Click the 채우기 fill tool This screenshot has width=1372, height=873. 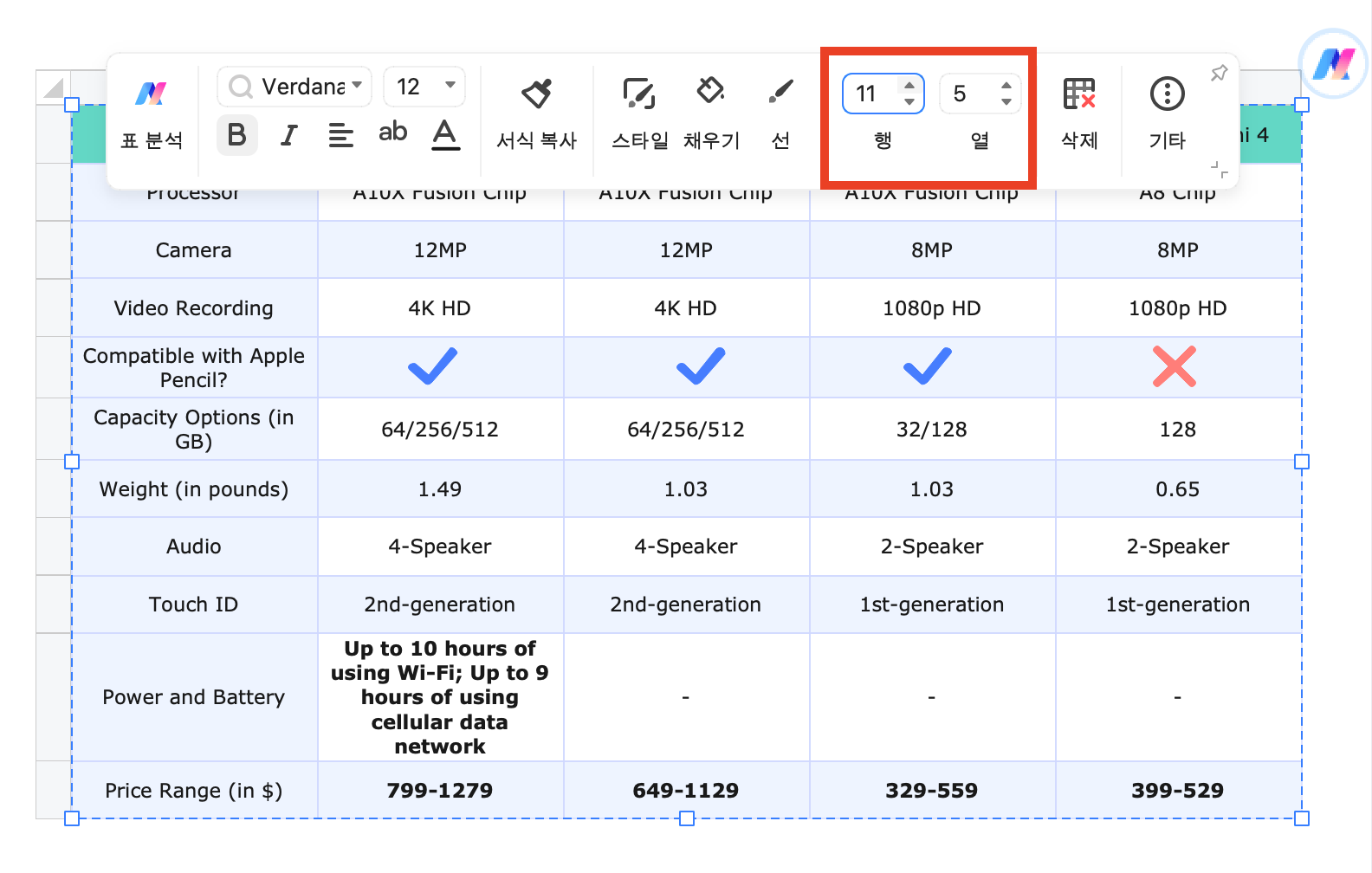[711, 116]
